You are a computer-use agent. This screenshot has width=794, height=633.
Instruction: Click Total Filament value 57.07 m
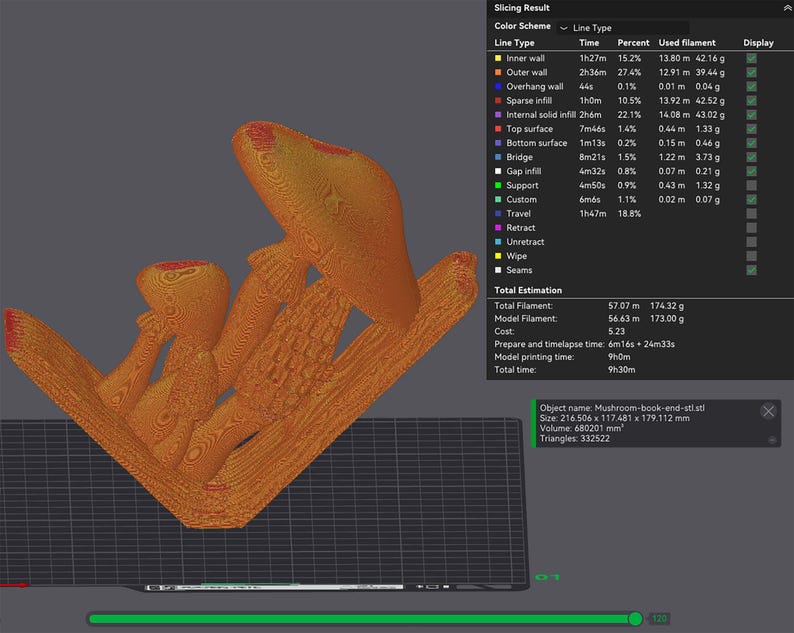623,306
